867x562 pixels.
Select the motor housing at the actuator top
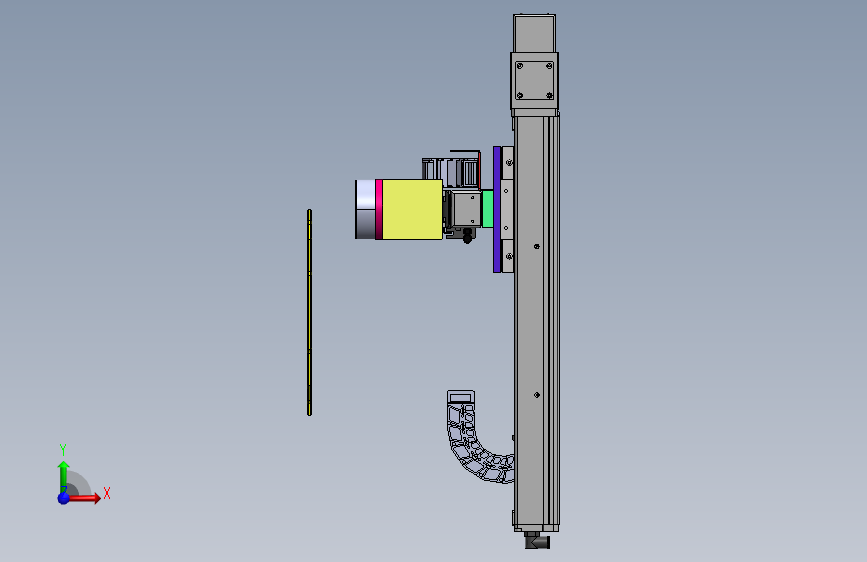click(x=534, y=33)
